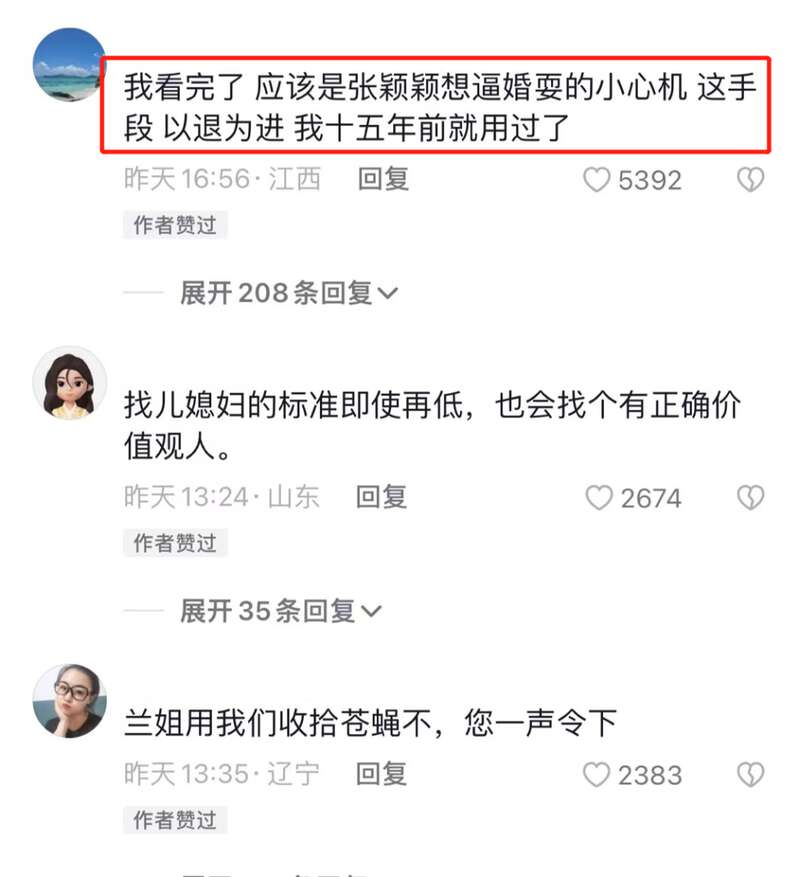The width and height of the screenshot is (800, 877).
Task: Like the comment with 2383 likes
Action: tap(596, 775)
